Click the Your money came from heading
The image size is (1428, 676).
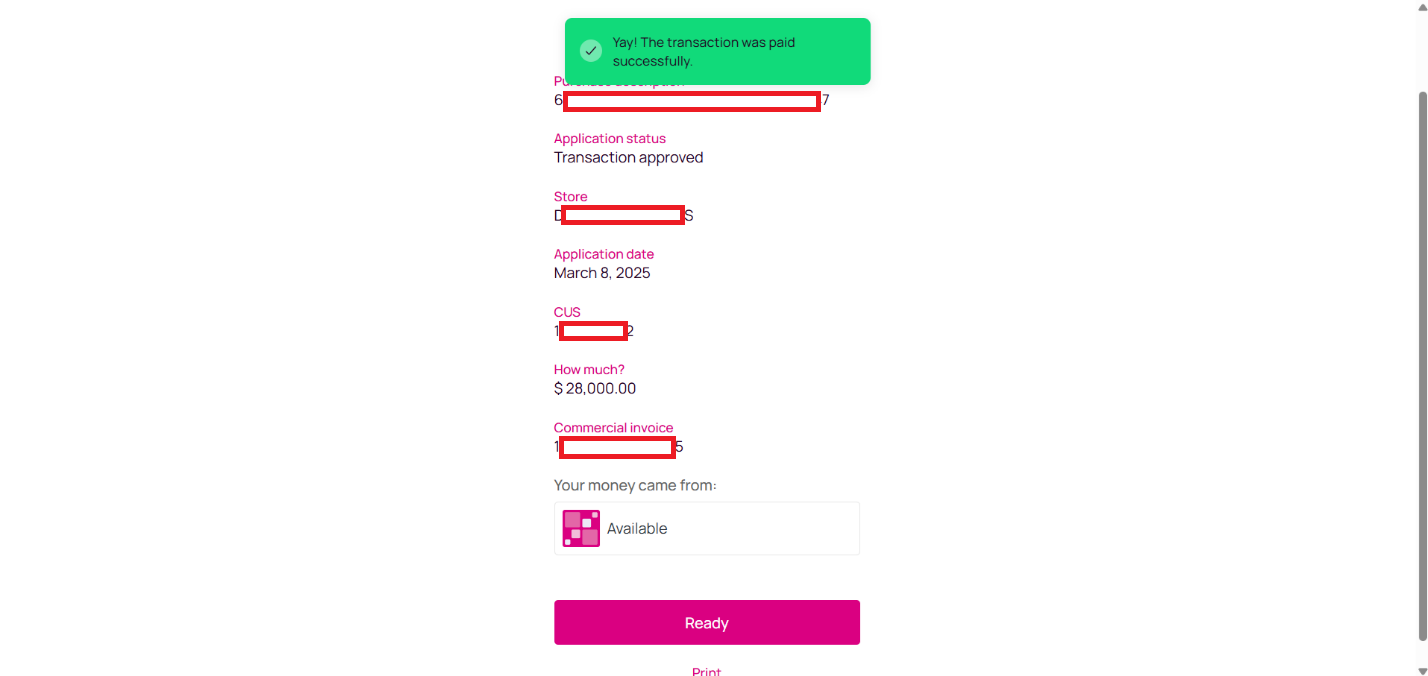[635, 486]
